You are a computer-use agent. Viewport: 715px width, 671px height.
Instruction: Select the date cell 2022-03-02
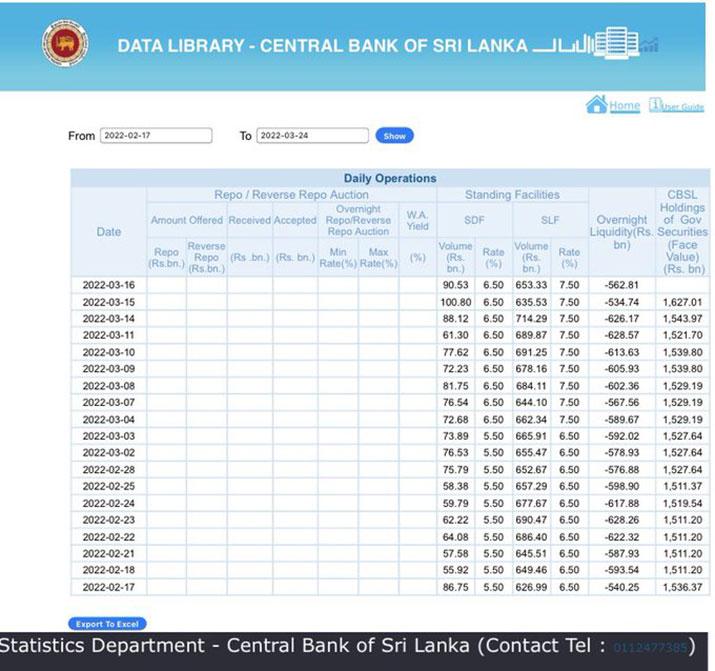click(x=109, y=453)
